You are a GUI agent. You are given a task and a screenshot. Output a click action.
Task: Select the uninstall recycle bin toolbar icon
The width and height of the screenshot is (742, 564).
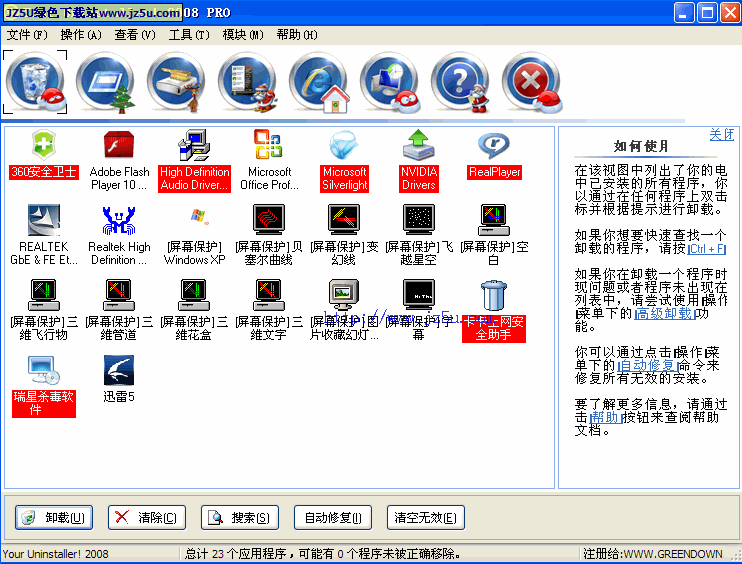(35, 82)
